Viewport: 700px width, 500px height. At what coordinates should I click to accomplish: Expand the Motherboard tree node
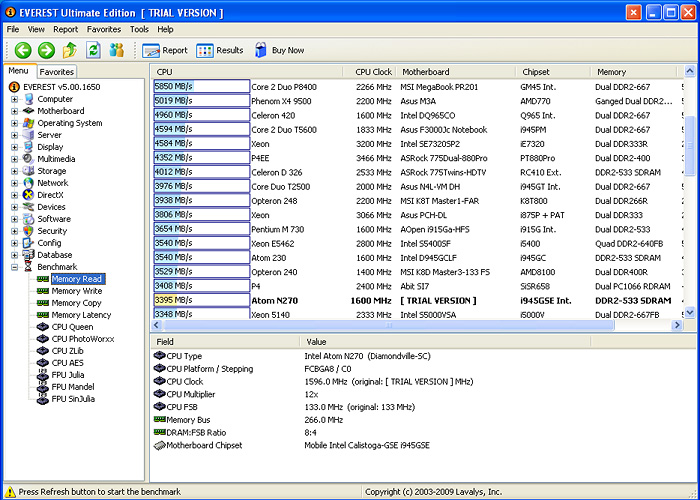pos(14,111)
